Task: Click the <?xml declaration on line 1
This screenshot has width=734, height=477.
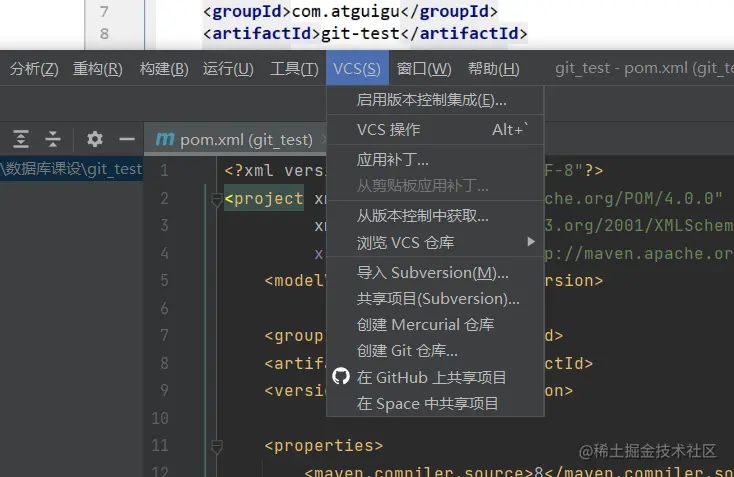Action: pos(248,170)
